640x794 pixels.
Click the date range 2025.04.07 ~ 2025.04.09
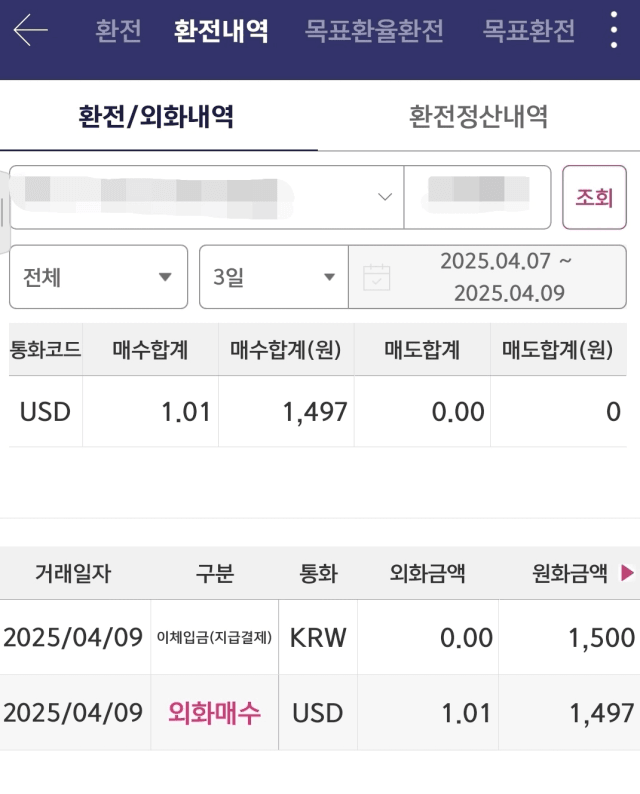coord(507,277)
